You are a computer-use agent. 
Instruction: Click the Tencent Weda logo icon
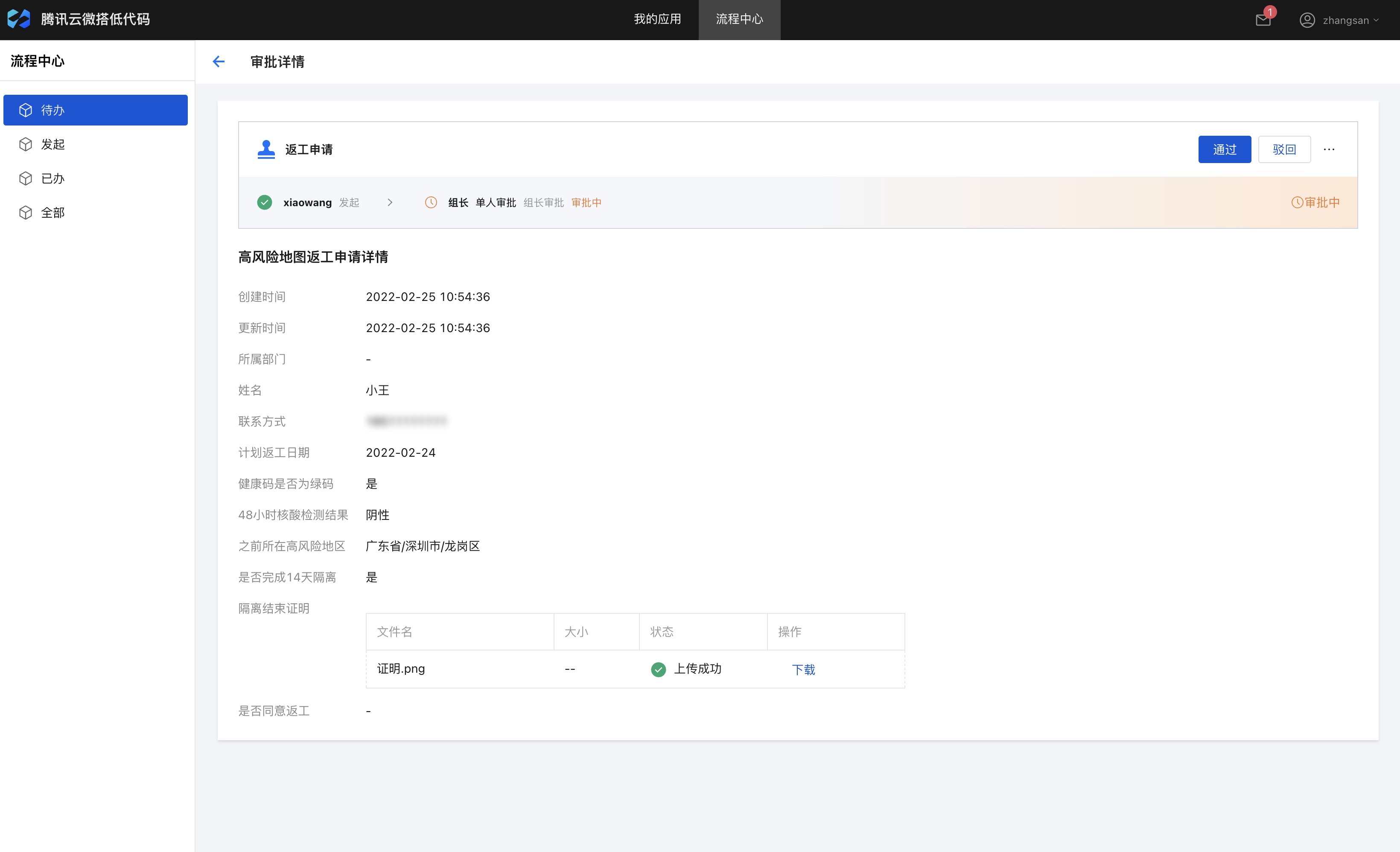tap(19, 19)
